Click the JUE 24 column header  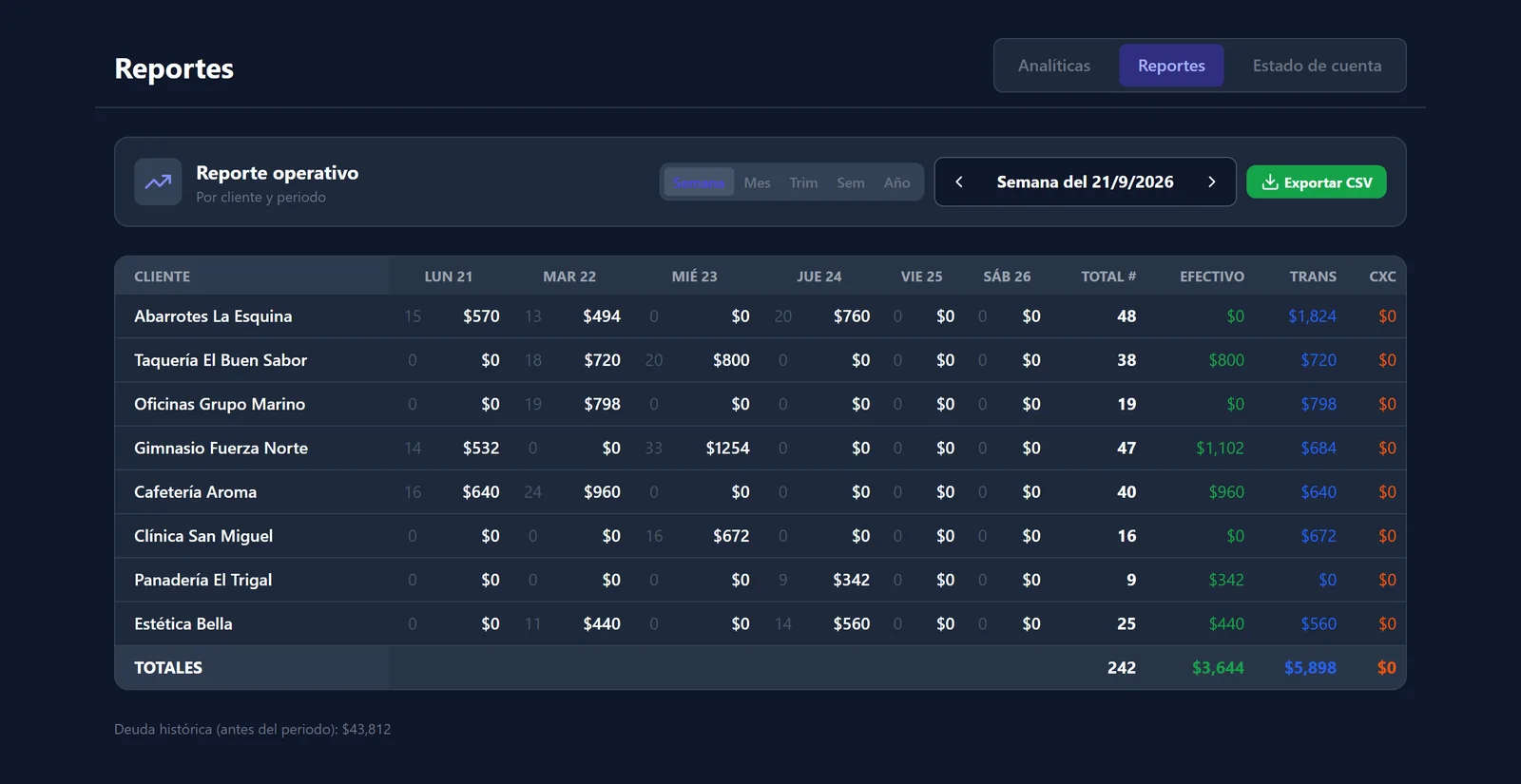[818, 277]
